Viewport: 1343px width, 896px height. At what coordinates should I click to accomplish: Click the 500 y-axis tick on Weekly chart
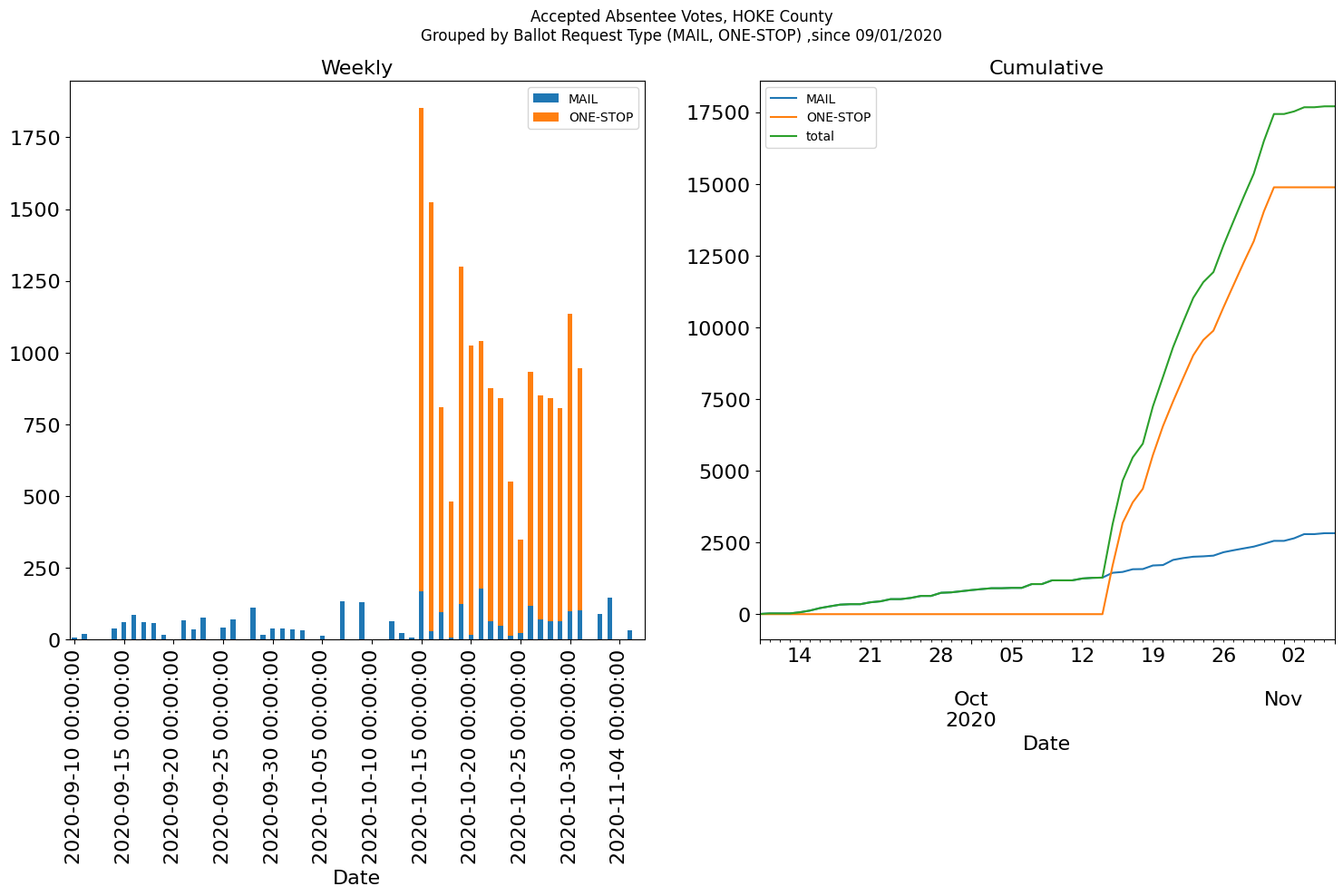point(41,497)
